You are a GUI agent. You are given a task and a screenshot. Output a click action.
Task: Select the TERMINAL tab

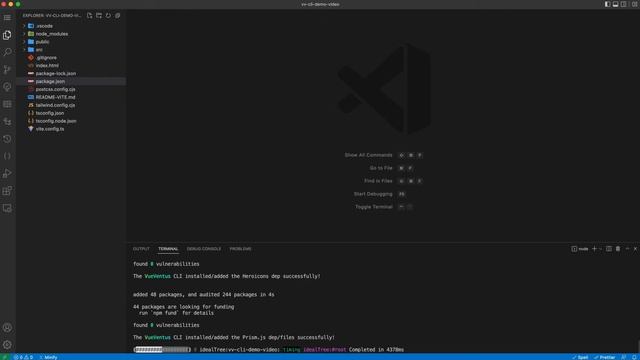click(x=168, y=249)
